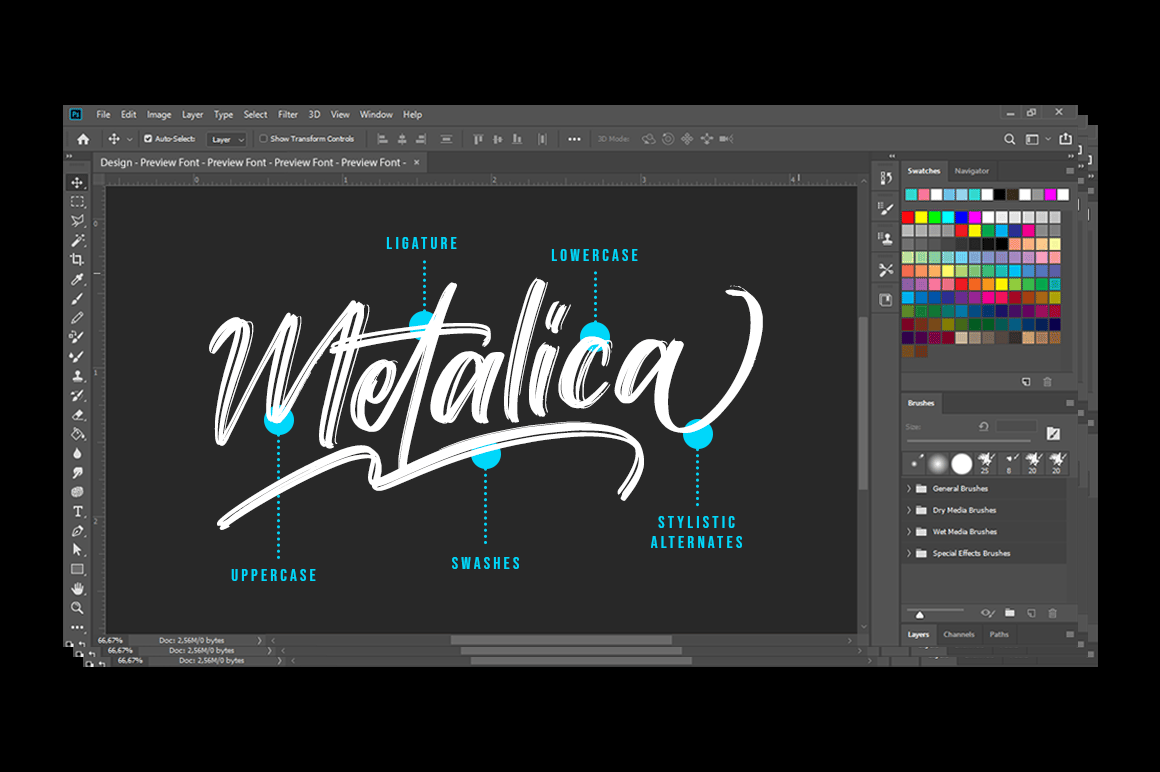Image resolution: width=1160 pixels, height=772 pixels.
Task: Open the File menu
Action: click(x=103, y=115)
